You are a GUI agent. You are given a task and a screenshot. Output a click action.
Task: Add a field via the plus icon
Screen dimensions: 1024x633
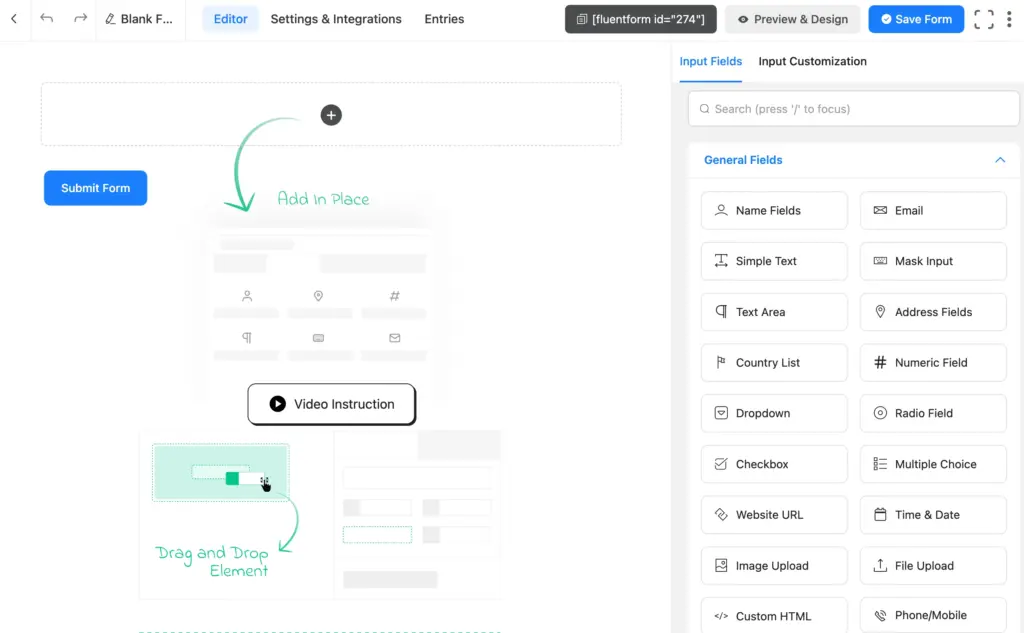tap(331, 115)
